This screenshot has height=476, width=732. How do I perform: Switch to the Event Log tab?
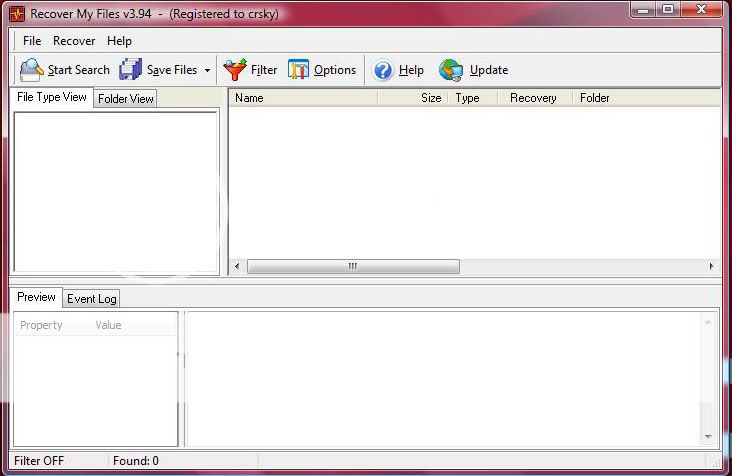pos(92,299)
